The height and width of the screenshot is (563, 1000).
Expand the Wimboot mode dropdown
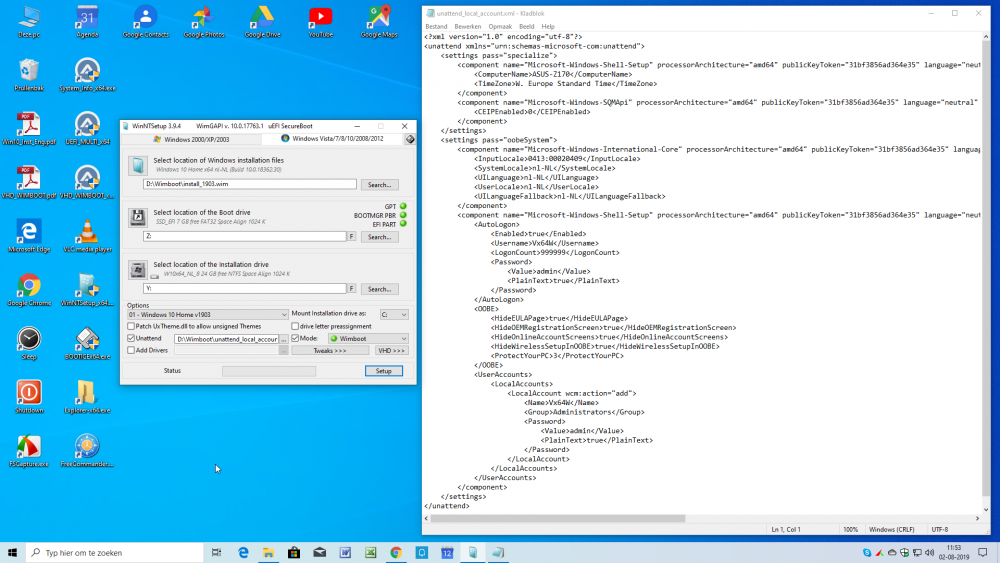point(367,339)
